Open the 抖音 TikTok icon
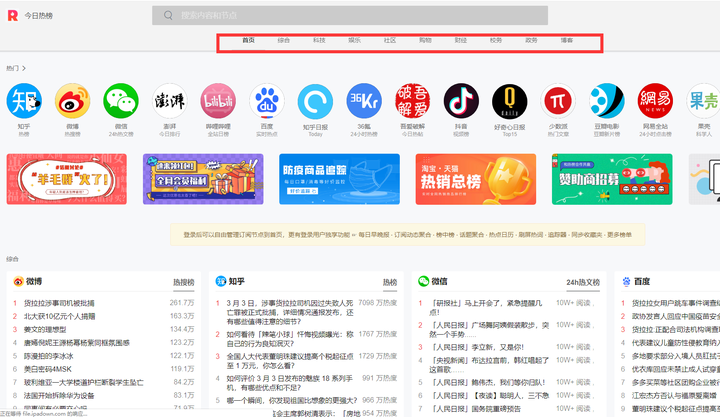 461,101
